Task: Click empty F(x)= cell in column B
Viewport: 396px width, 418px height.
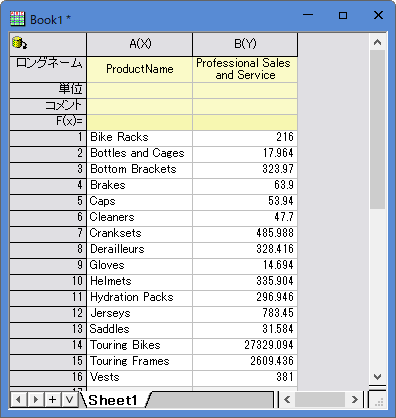Action: tap(245, 122)
